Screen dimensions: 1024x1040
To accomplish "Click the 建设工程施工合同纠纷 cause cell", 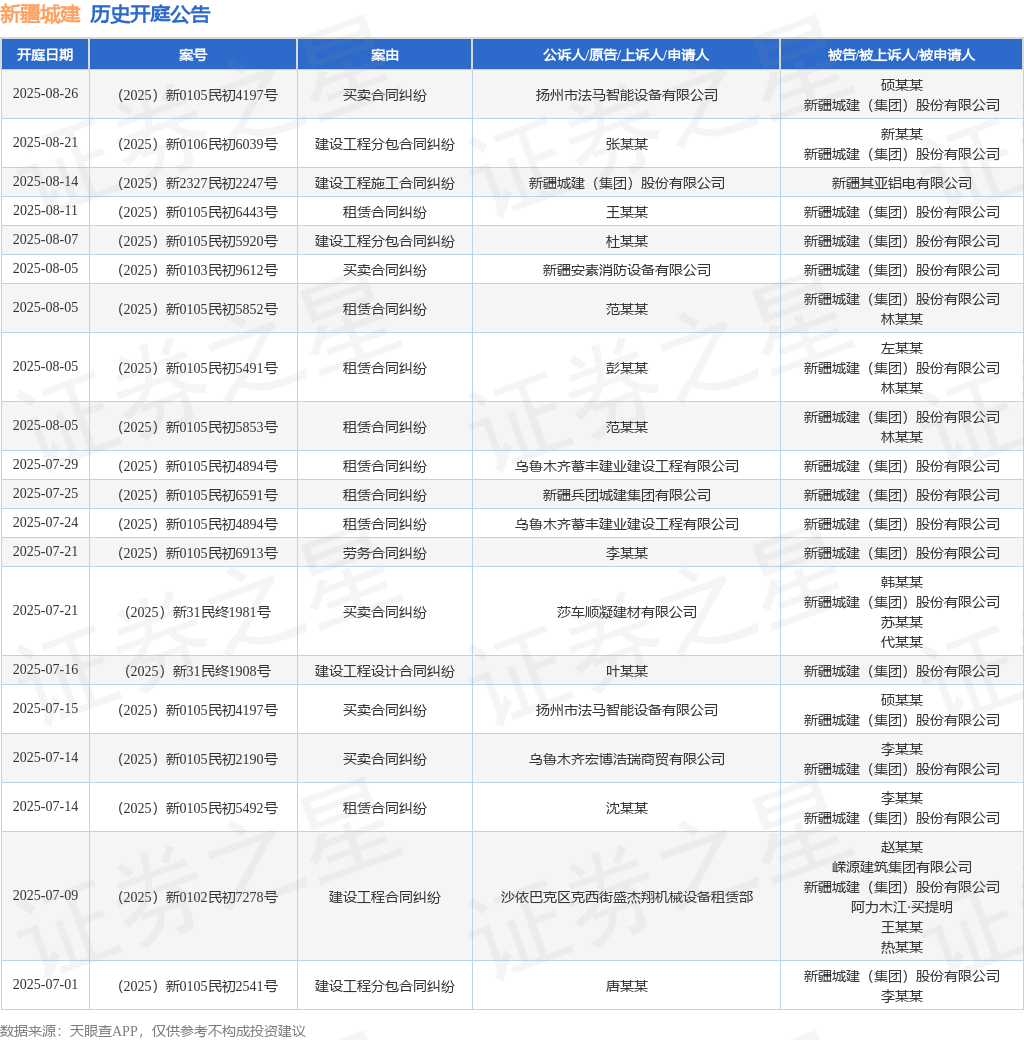I will tap(385, 183).
